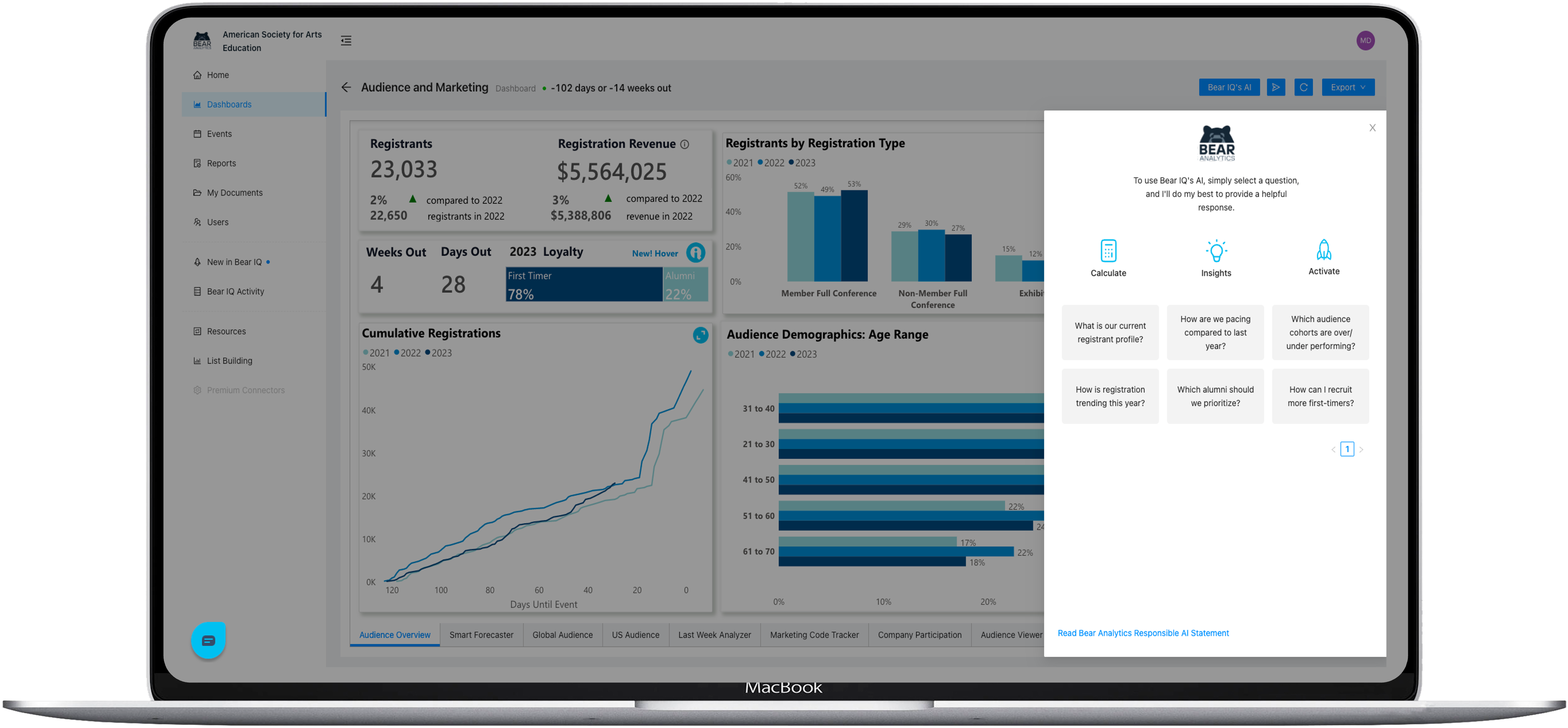This screenshot has width=1568, height=728.
Task: Switch to the Smart Forecaster tab
Action: pos(481,635)
